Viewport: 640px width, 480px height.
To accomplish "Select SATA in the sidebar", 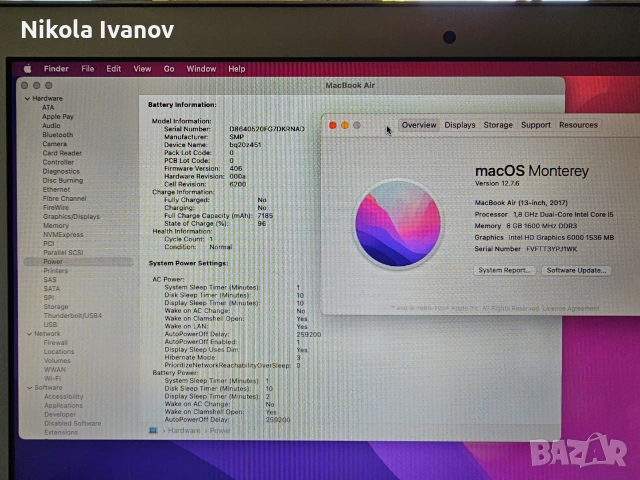I will [51, 289].
